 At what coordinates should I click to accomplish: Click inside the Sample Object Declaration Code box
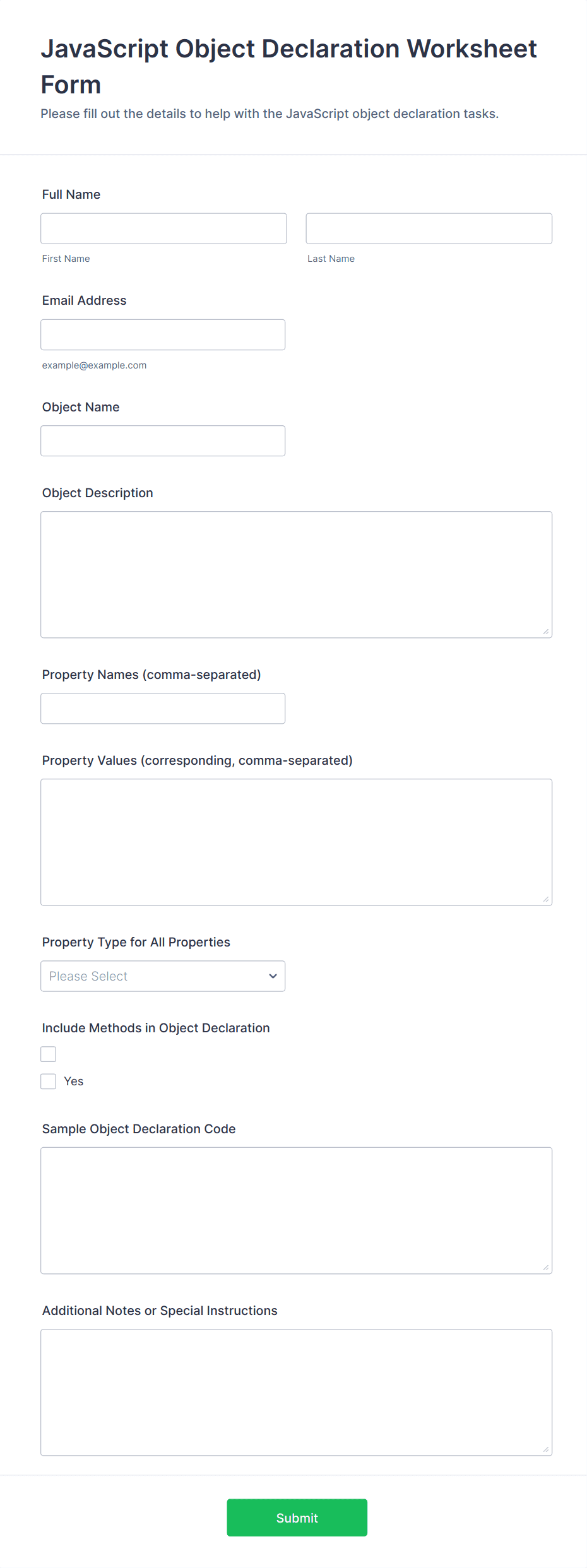pos(296,1210)
